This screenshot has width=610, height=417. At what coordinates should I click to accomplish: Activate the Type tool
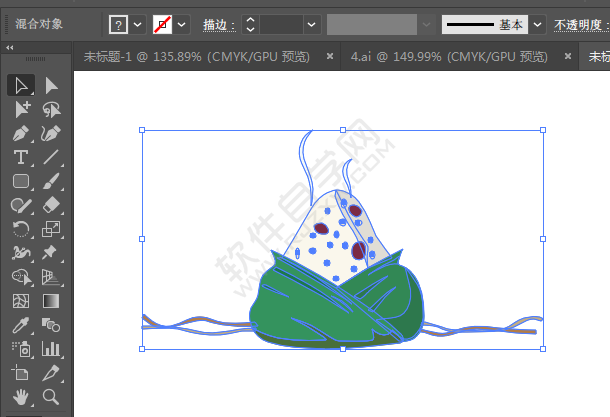(21, 157)
